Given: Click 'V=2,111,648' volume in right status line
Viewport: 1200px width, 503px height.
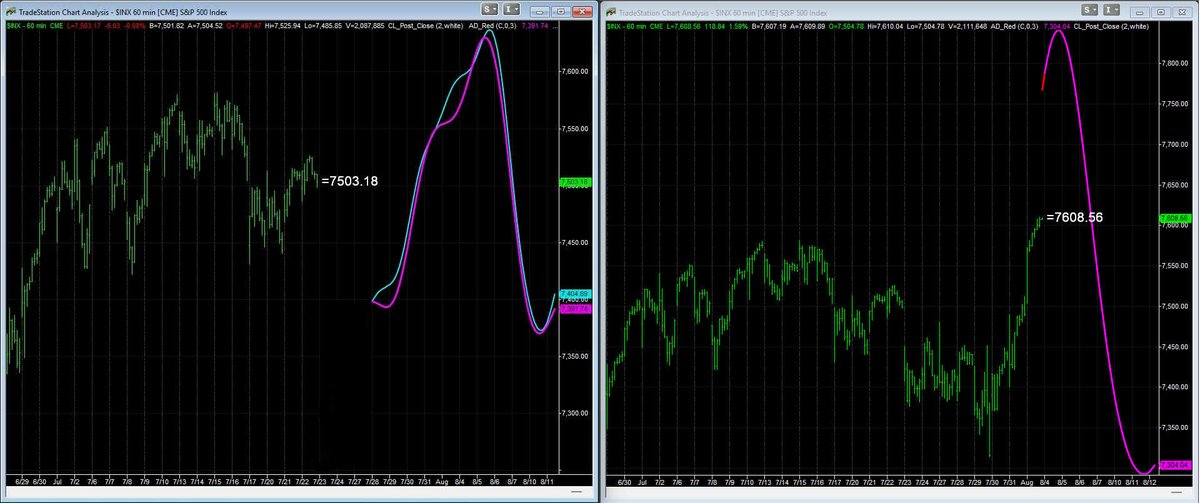Looking at the screenshot, I should tap(968, 25).
